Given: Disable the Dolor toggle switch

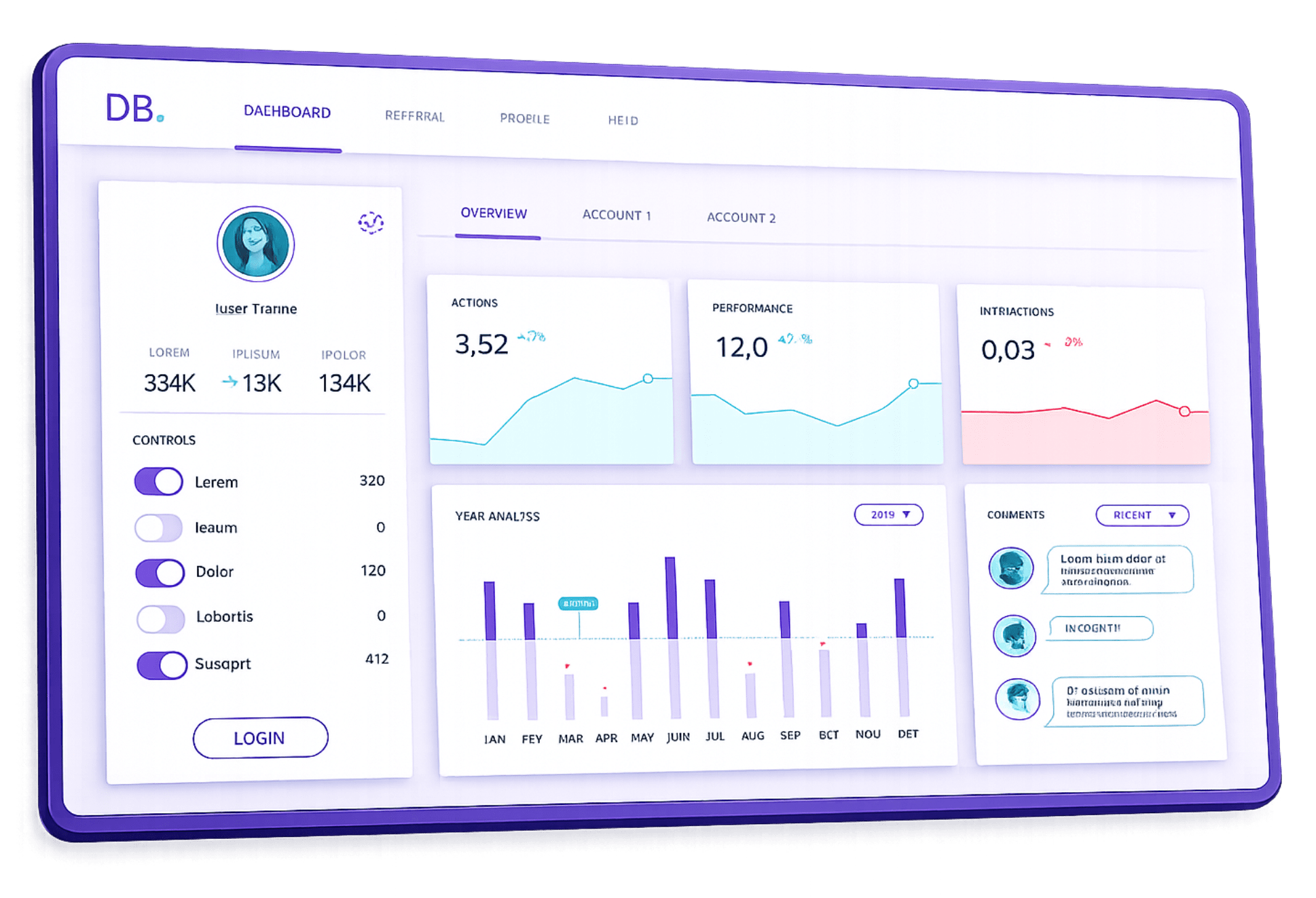Looking at the screenshot, I should 160,572.
